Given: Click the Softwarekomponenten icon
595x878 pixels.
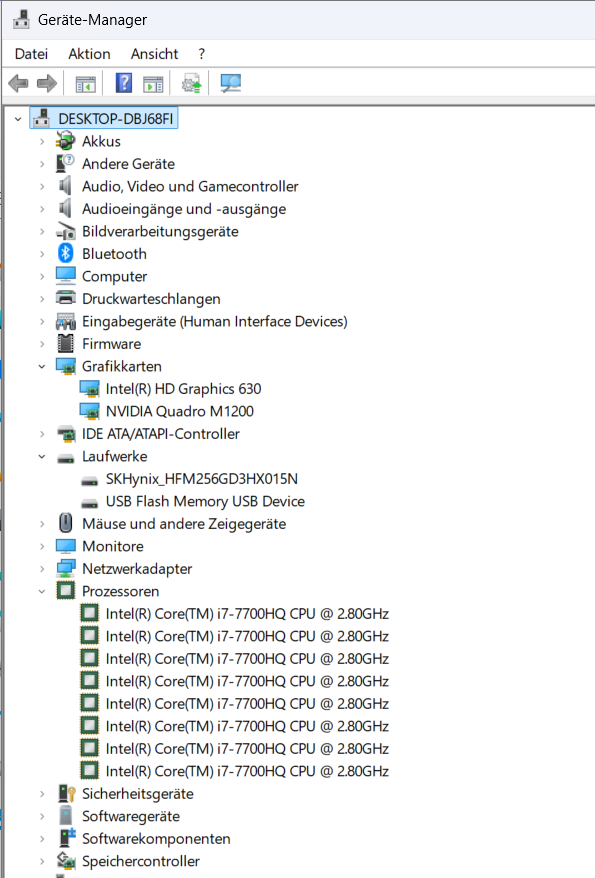Looking at the screenshot, I should tap(66, 838).
